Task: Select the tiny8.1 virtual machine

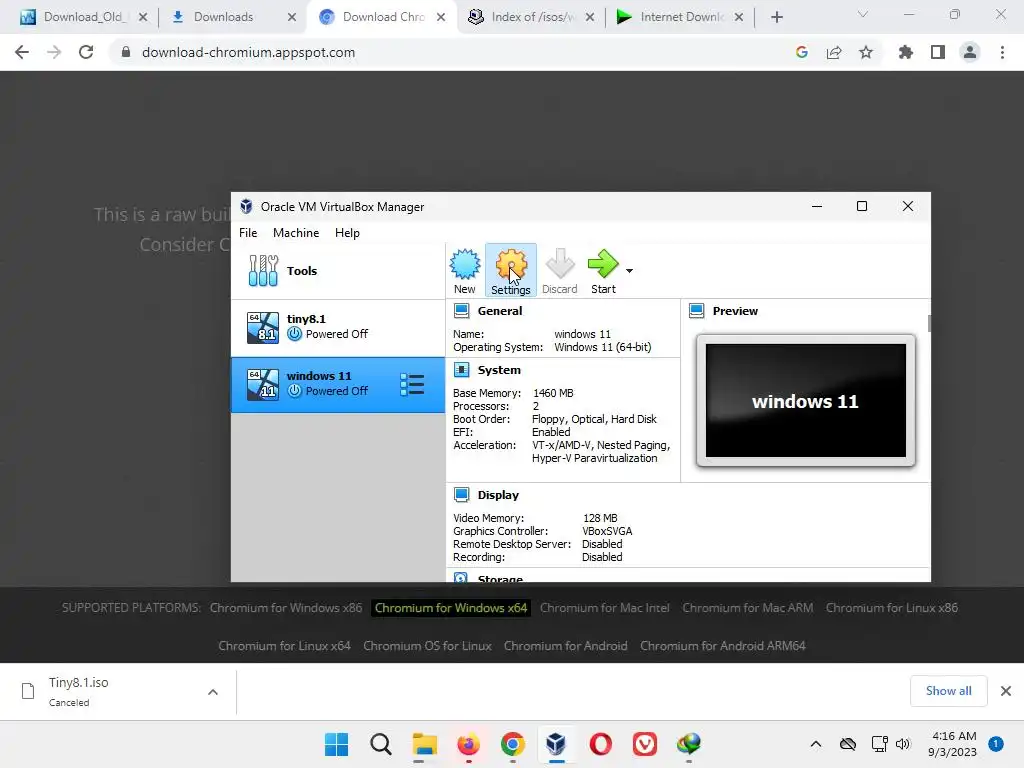Action: (x=338, y=327)
